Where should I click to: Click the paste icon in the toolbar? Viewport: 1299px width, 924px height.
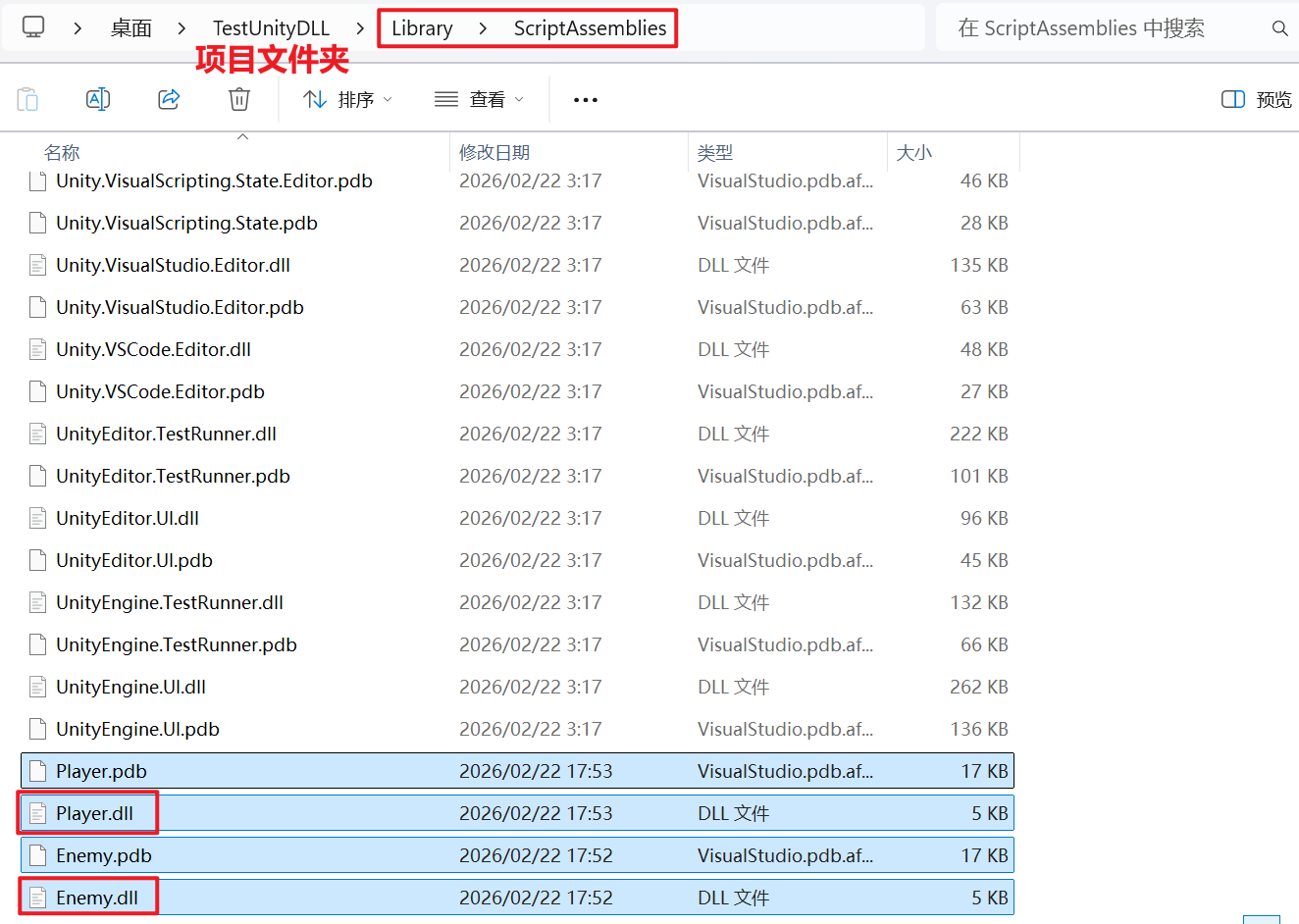tap(26, 98)
